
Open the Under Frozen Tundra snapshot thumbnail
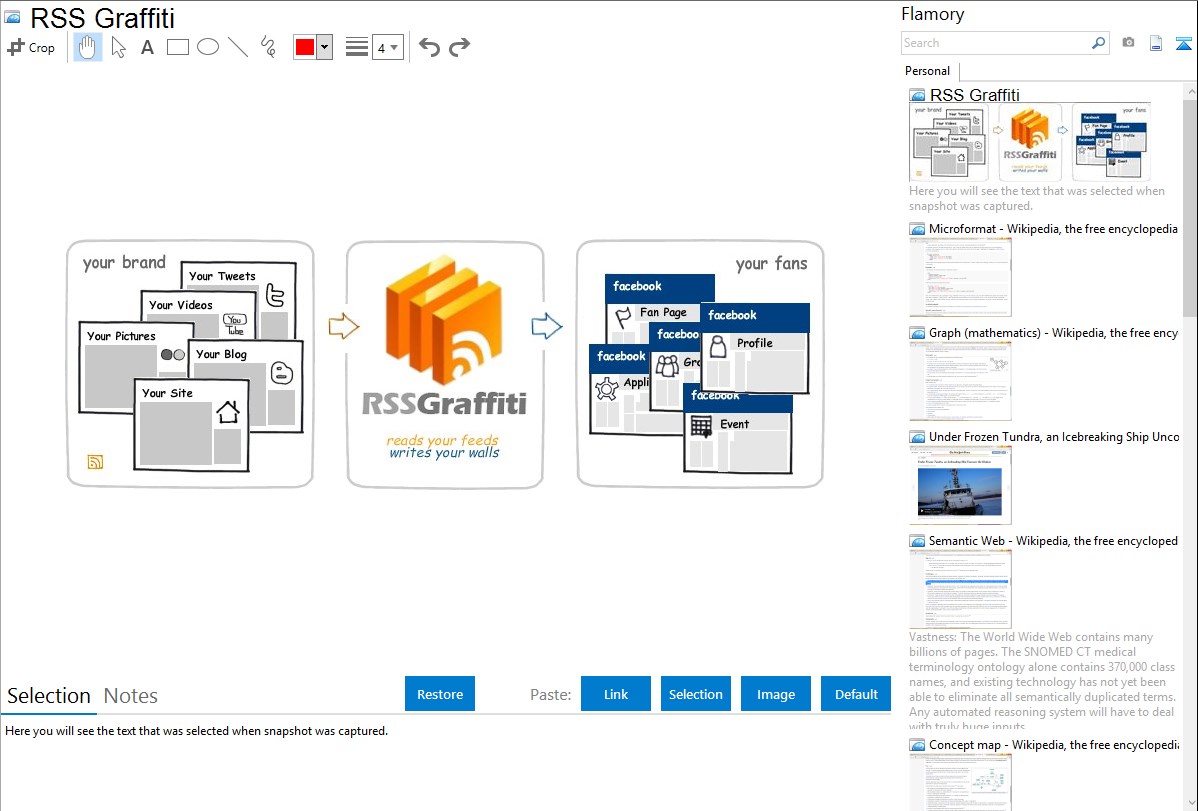pyautogui.click(x=960, y=485)
